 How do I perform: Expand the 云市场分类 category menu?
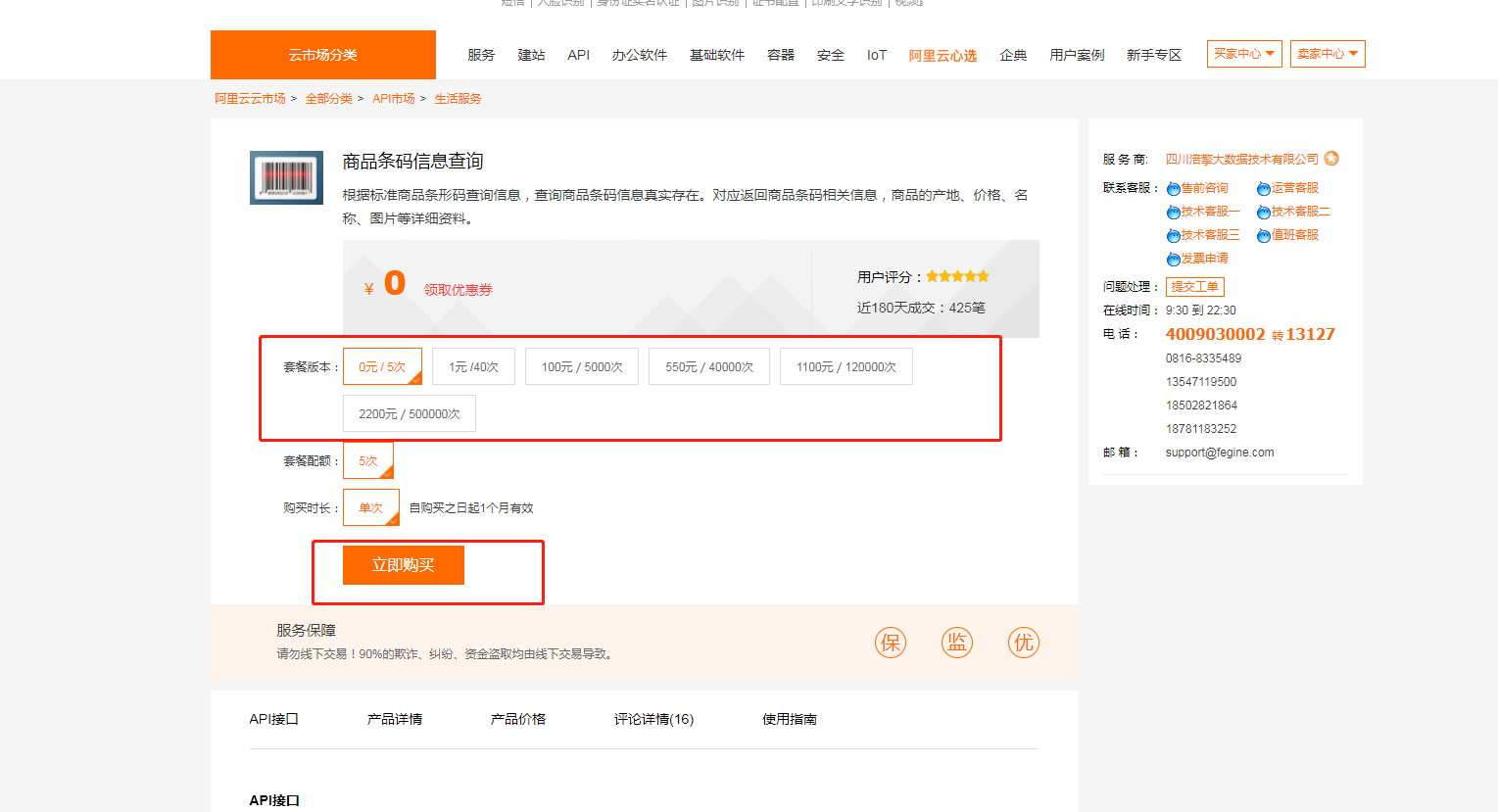[x=323, y=55]
